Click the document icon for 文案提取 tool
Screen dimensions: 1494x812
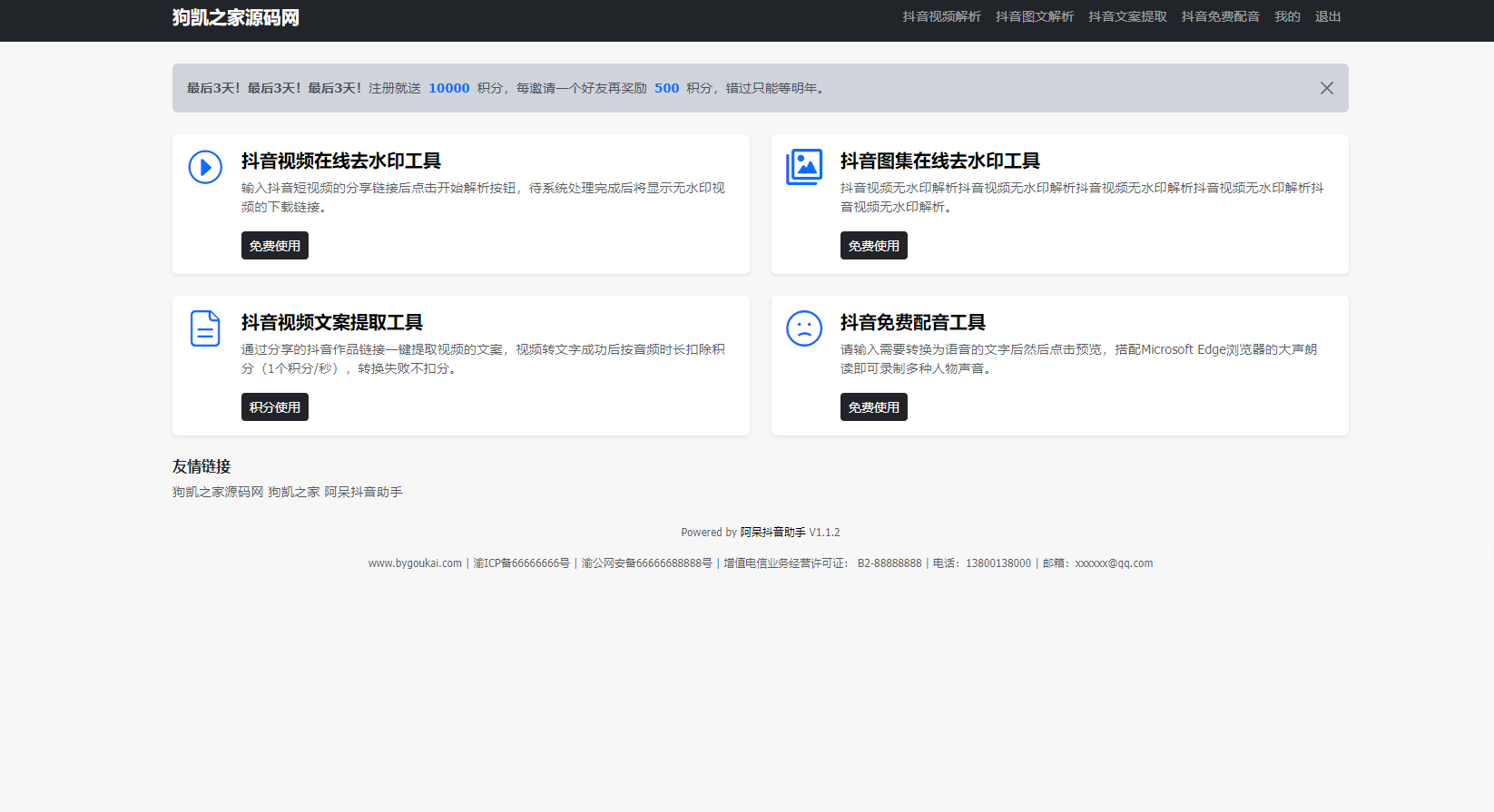coord(205,328)
